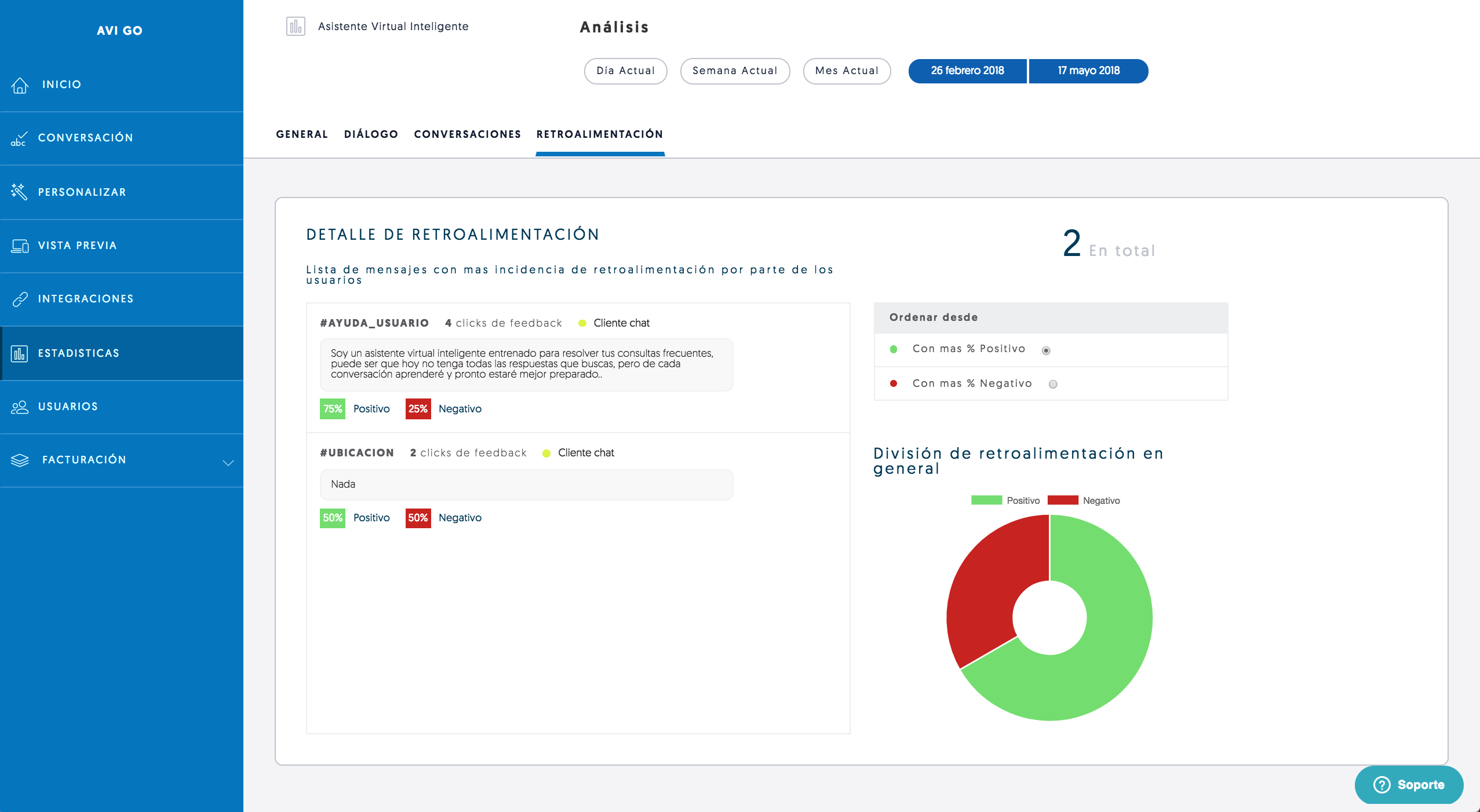Toggle the Negativo legend swatch on chart
The image size is (1480, 812).
point(1062,500)
